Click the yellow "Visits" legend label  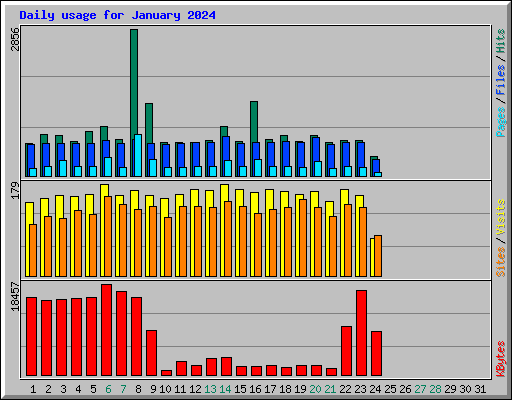point(501,218)
